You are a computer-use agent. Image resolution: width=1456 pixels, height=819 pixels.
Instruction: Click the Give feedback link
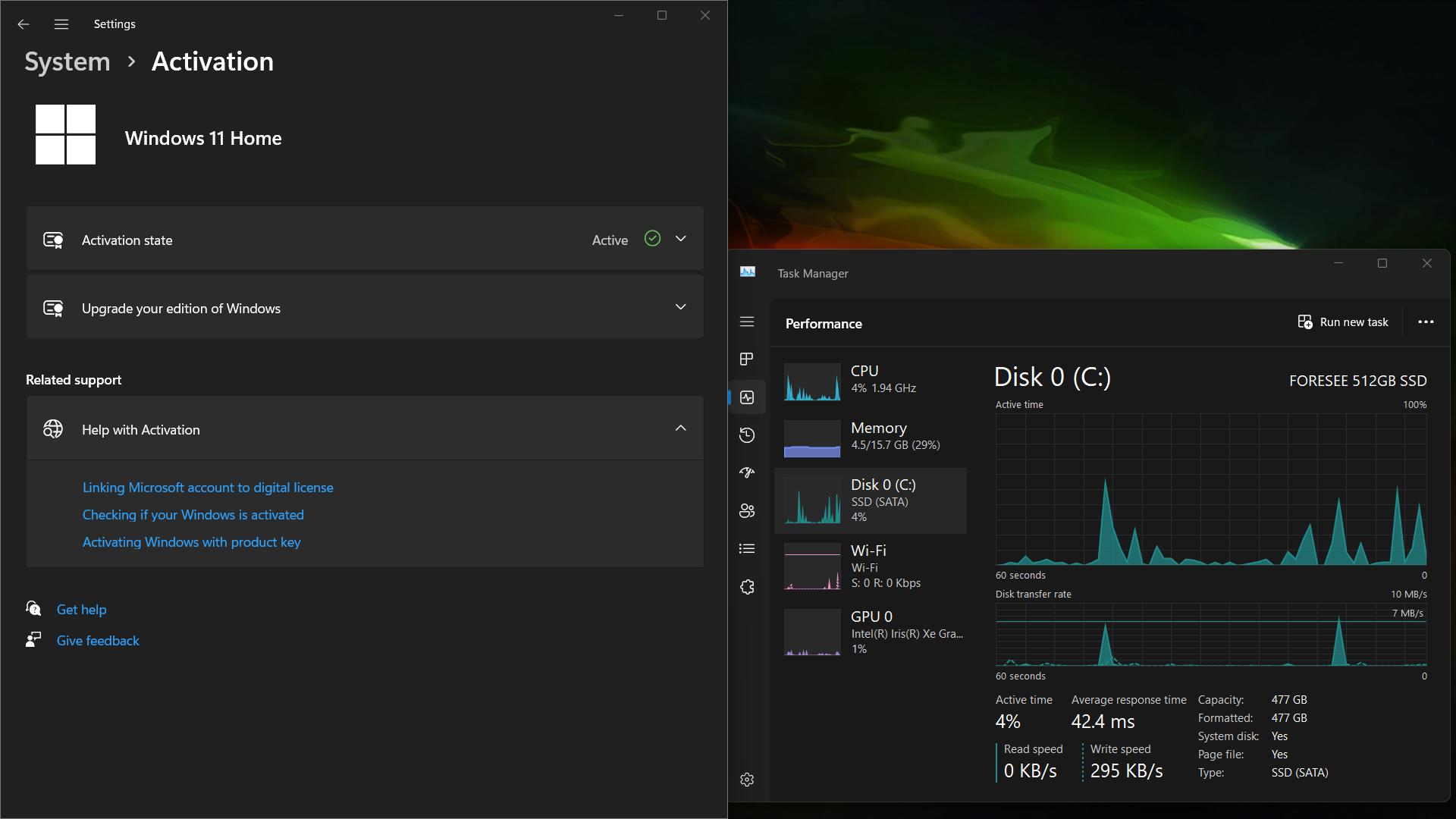[98, 641]
